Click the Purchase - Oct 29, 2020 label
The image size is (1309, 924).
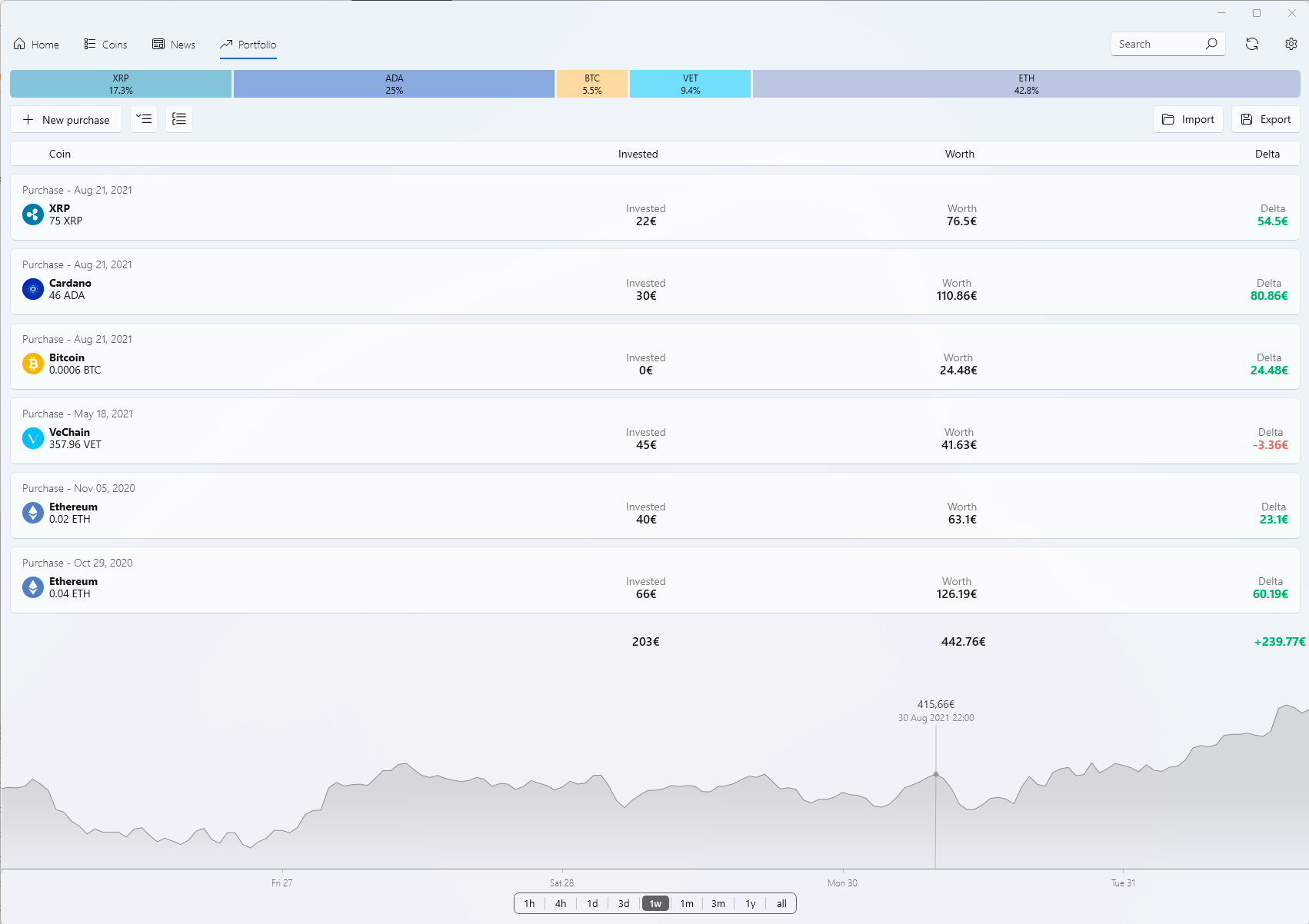pos(77,563)
